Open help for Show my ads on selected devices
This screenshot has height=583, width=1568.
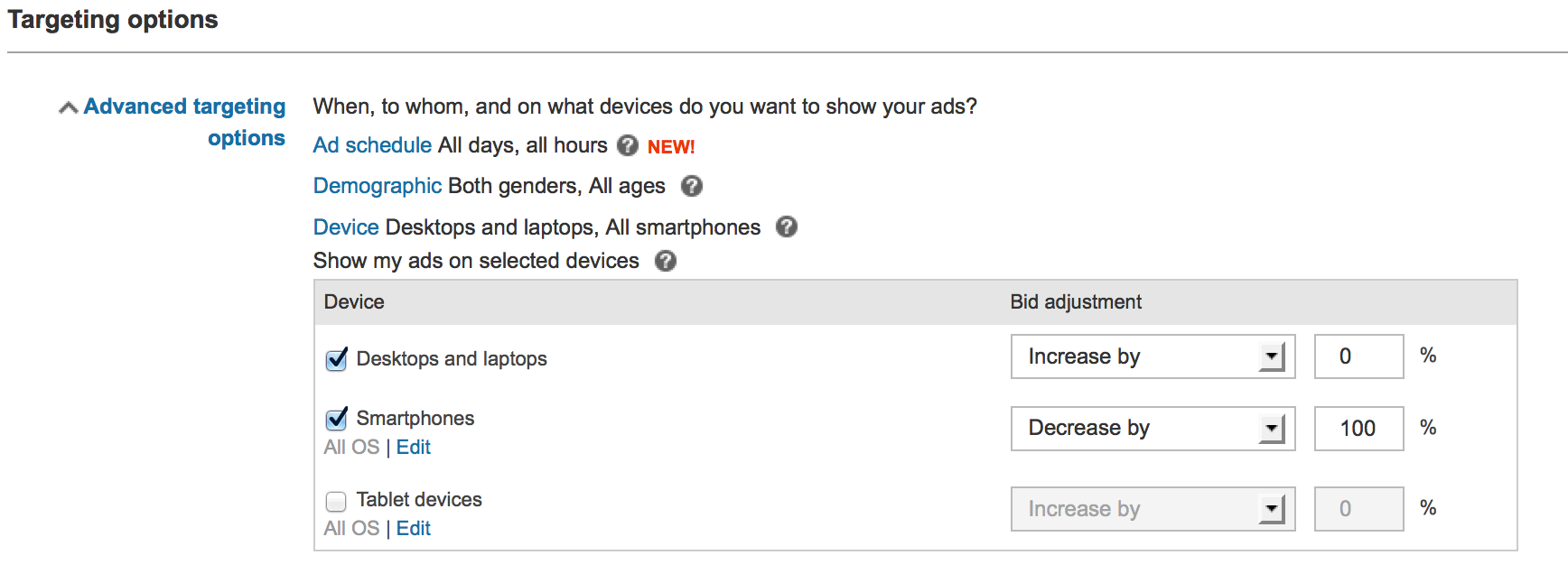(666, 261)
